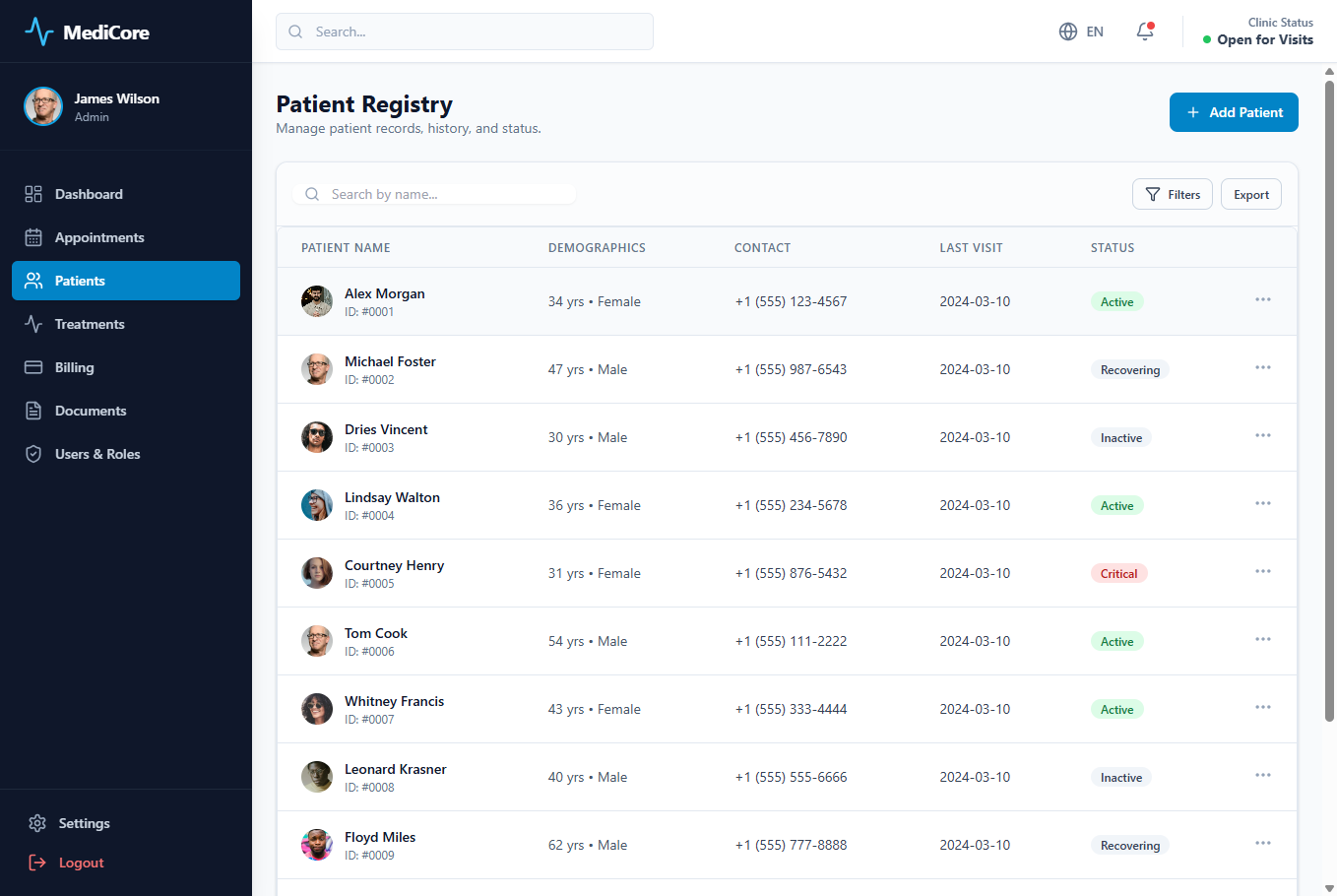Open the EN language selector
1337x896 pixels.
click(1081, 32)
